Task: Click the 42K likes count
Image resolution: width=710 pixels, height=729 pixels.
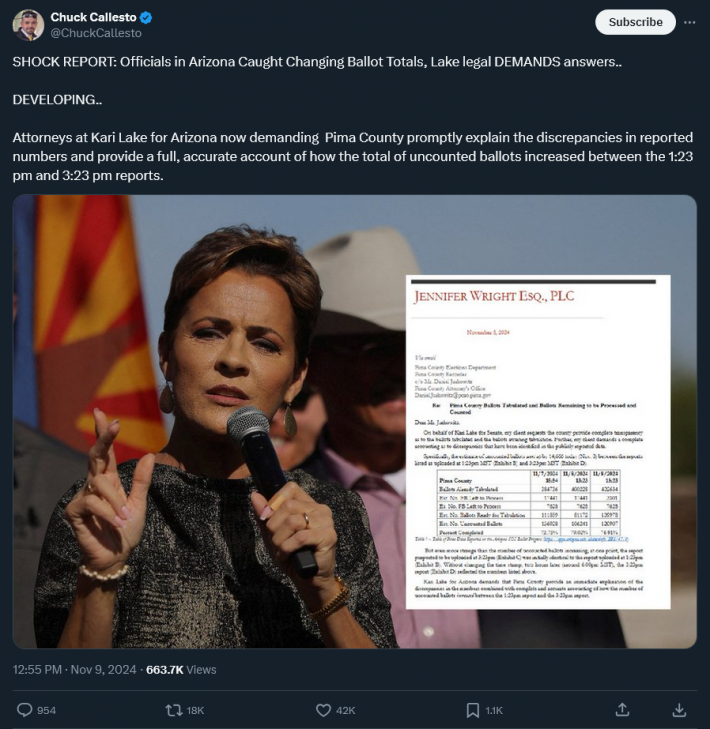Action: (345, 710)
